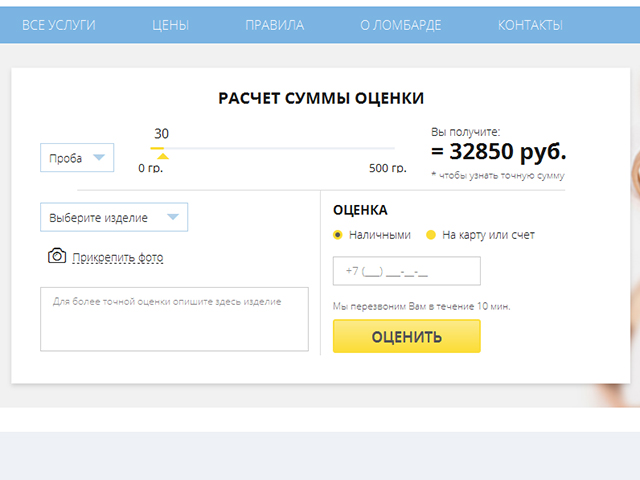Open the ПРАВИЛА menu item
The height and width of the screenshot is (480, 640).
(x=275, y=25)
